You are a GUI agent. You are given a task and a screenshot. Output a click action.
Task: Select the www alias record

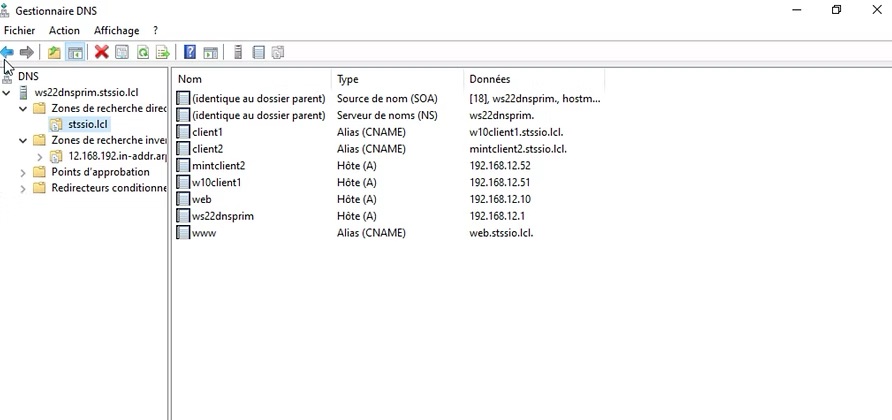390,233
